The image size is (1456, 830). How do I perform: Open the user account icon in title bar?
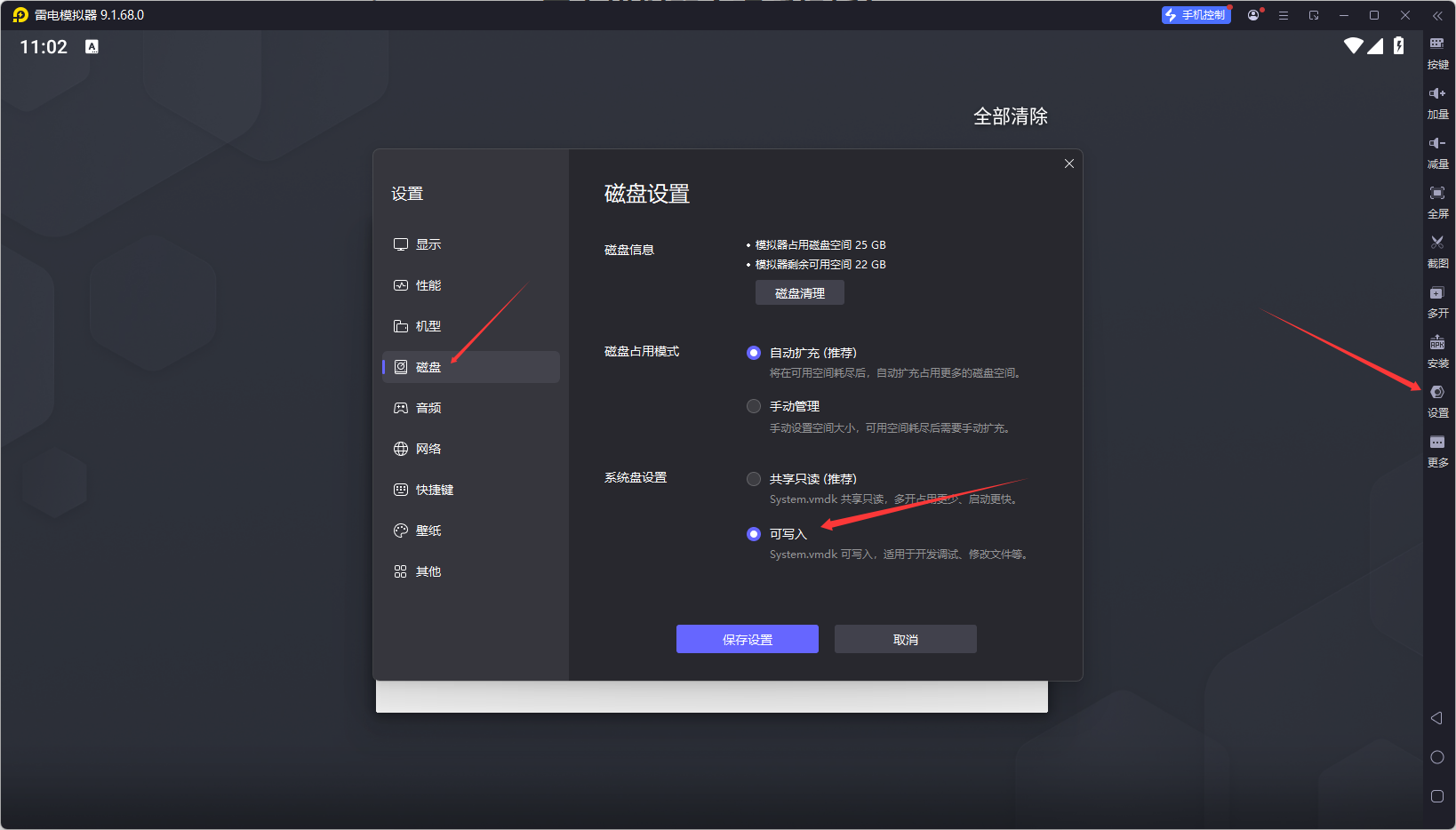click(x=1253, y=15)
